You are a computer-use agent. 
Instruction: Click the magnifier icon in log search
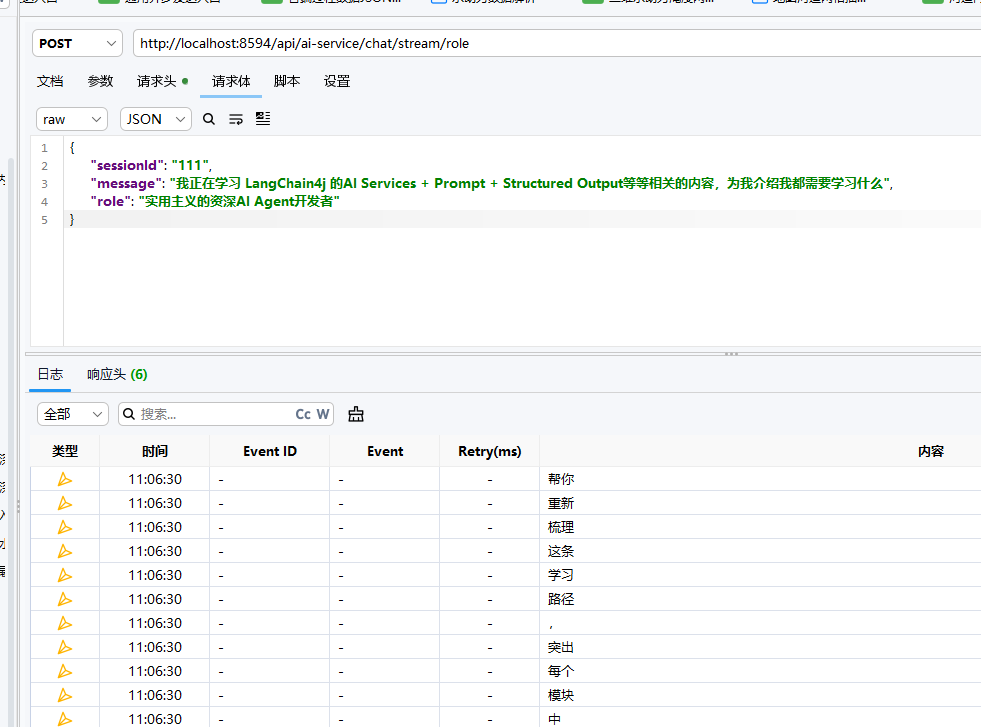[x=129, y=414]
